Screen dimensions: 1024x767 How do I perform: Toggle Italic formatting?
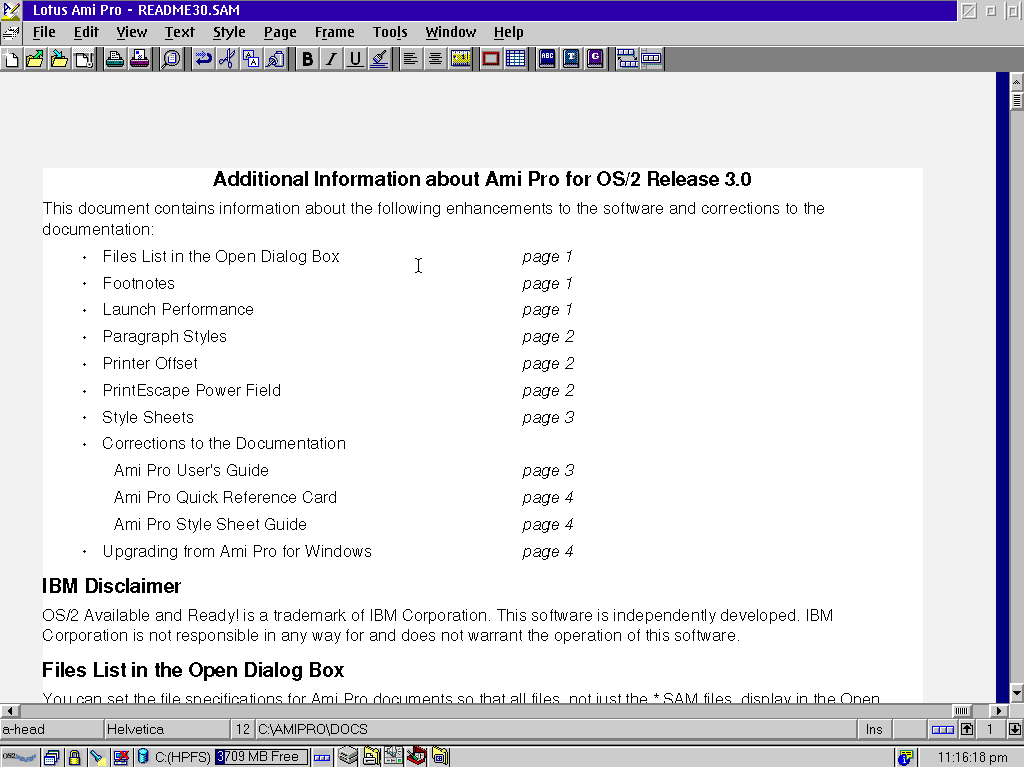click(x=331, y=59)
